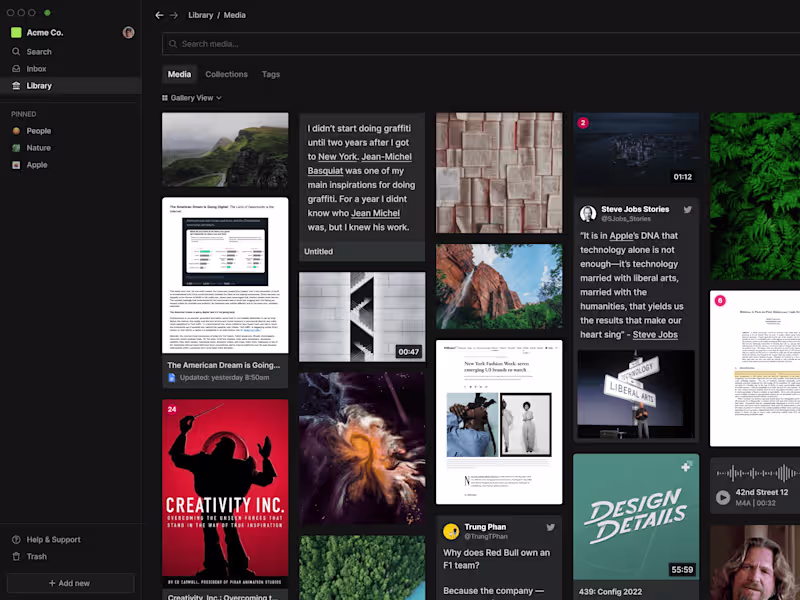Screen dimensions: 800x600
Task: Select Library in the sidebar
Action: click(71, 86)
